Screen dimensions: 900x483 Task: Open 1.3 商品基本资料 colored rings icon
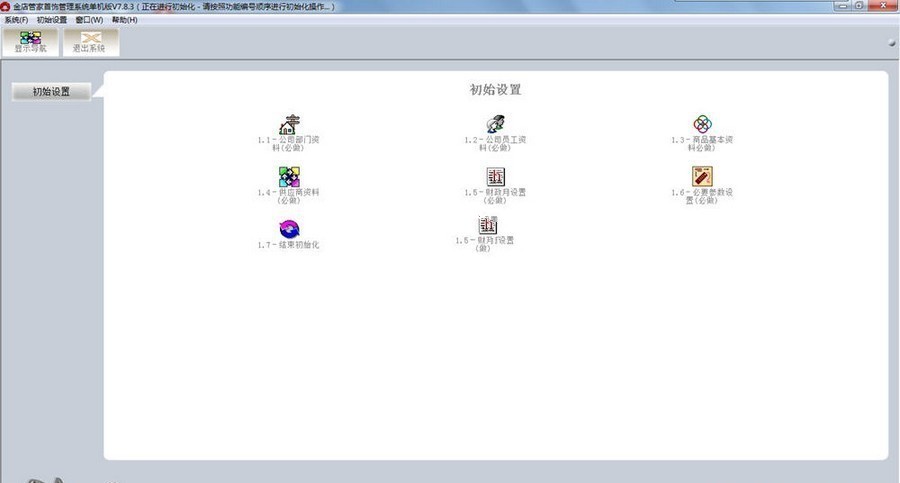(702, 124)
